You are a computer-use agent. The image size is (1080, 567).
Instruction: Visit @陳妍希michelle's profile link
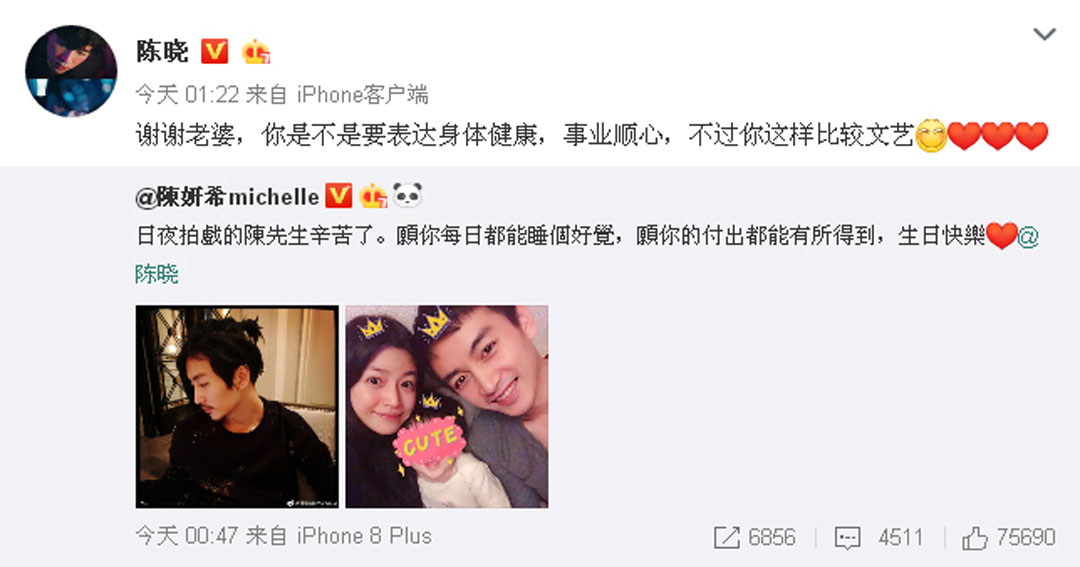(227, 197)
